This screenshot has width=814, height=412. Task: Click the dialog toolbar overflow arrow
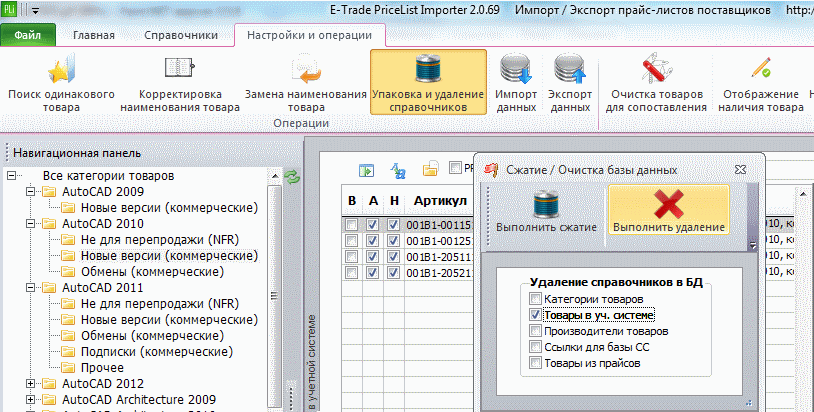pyautogui.click(x=753, y=246)
